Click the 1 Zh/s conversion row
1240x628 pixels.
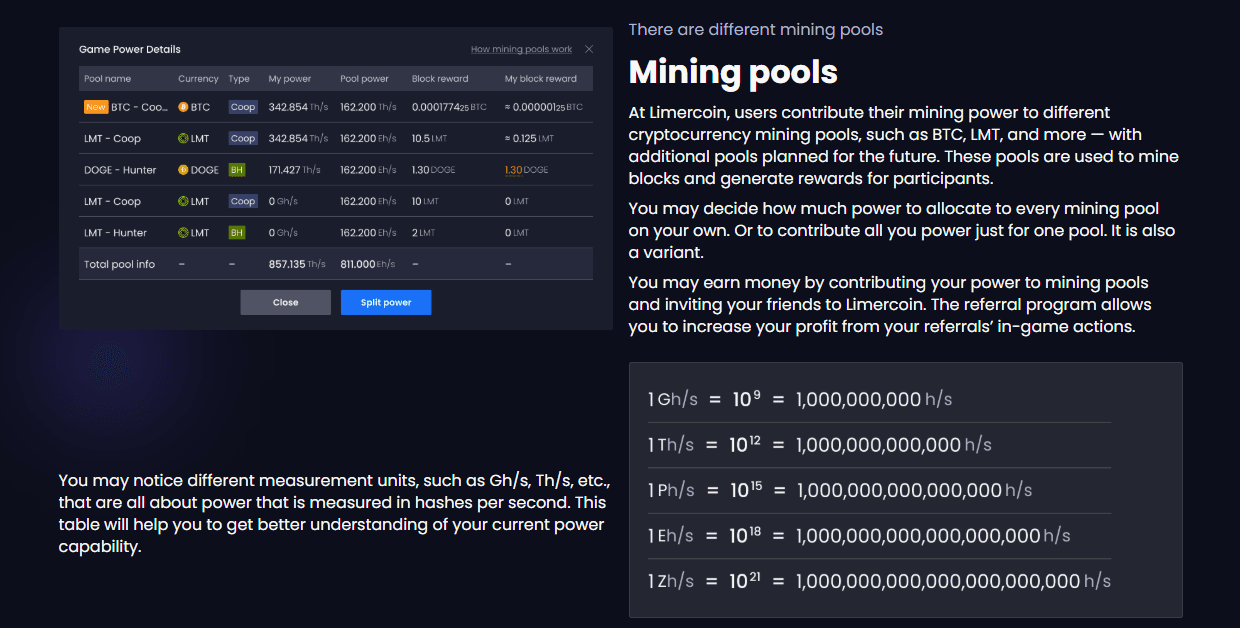pyautogui.click(x=879, y=581)
